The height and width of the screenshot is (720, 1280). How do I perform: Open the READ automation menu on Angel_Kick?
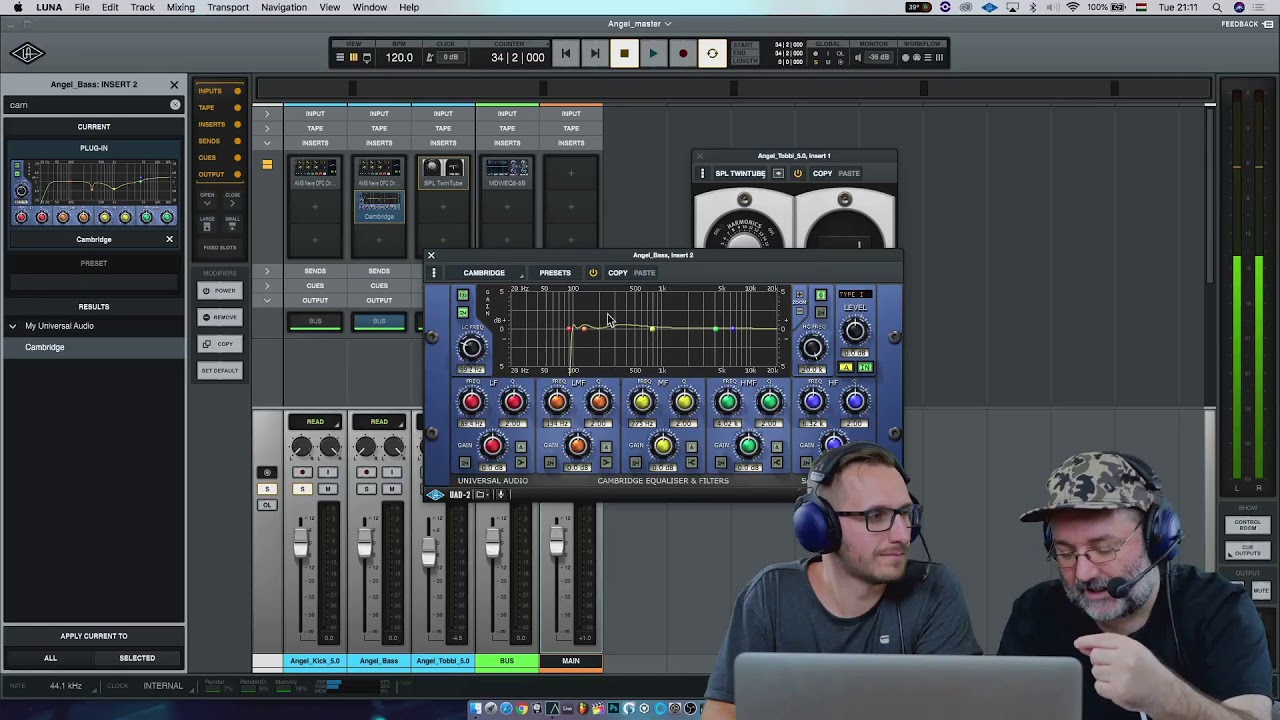coord(315,422)
